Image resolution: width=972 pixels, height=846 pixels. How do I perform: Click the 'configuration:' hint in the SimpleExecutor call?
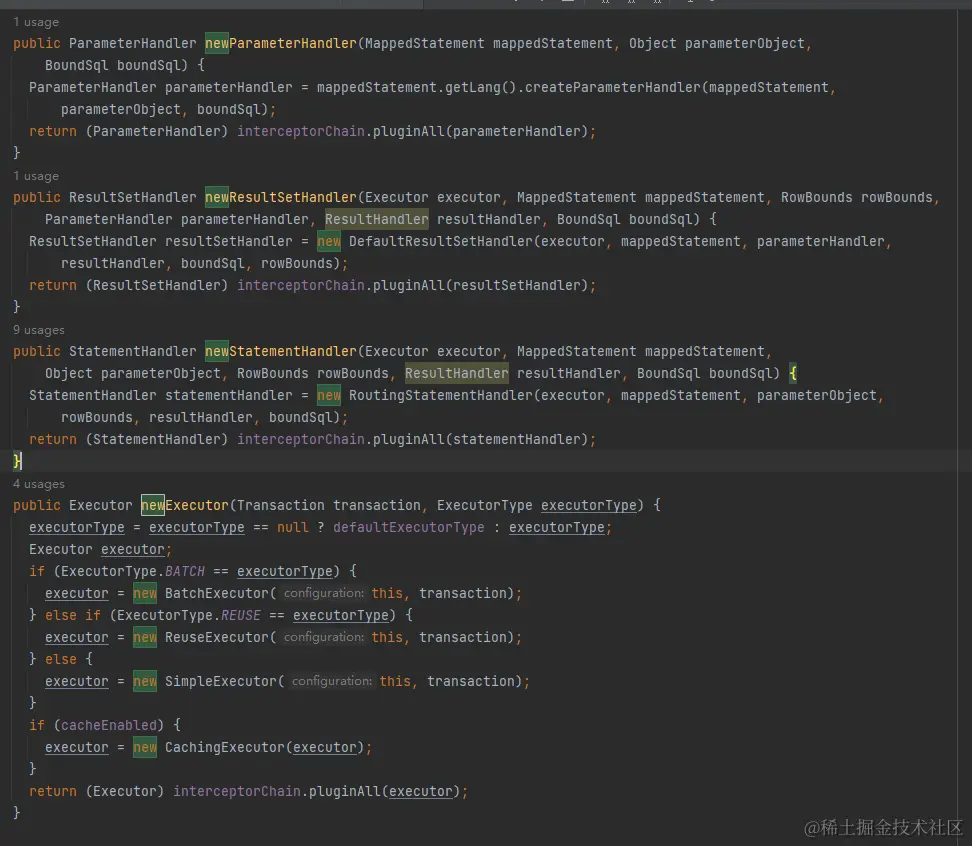coord(332,681)
